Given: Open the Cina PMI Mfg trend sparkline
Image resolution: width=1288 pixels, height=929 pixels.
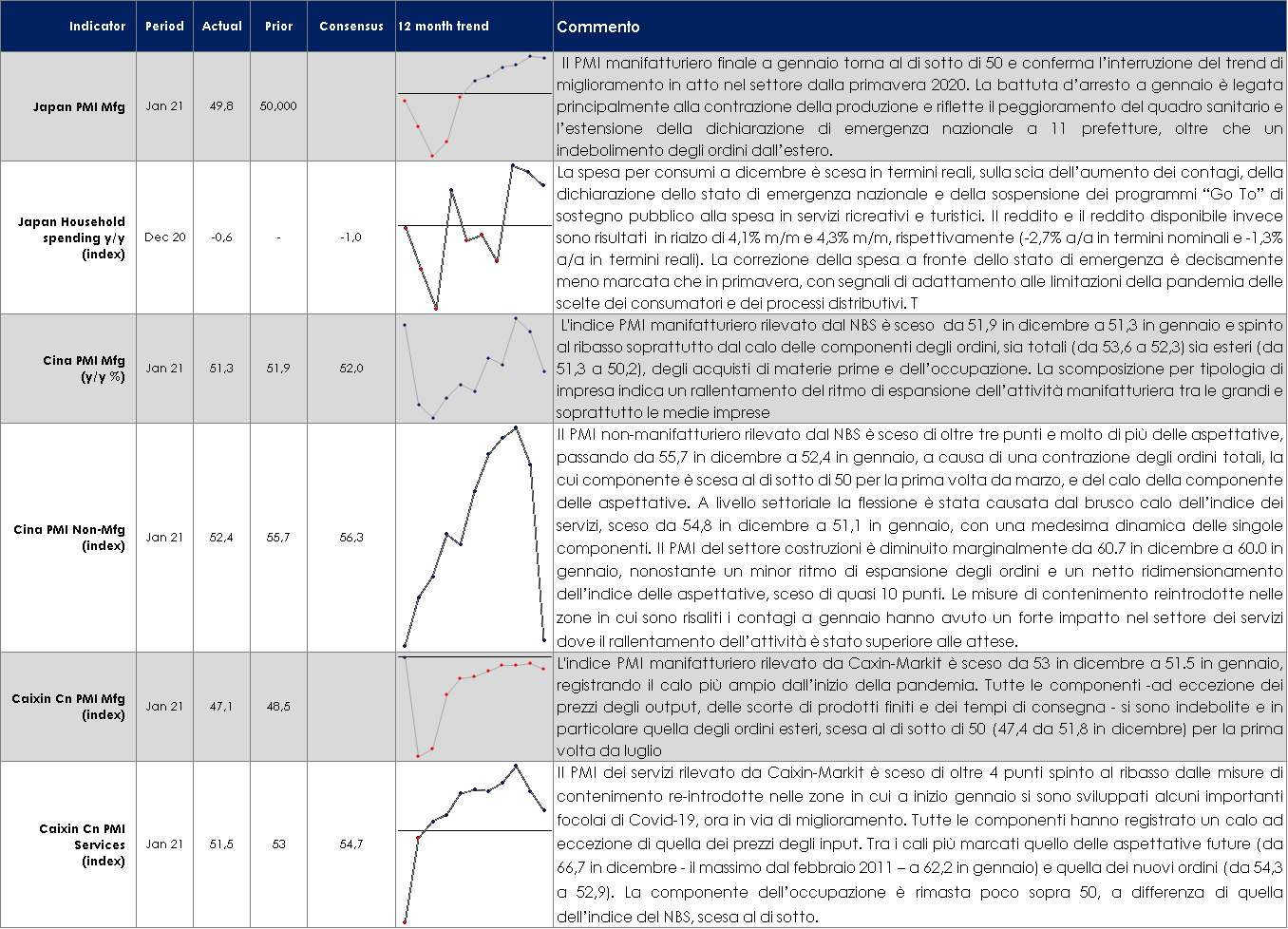Looking at the screenshot, I should [474, 369].
